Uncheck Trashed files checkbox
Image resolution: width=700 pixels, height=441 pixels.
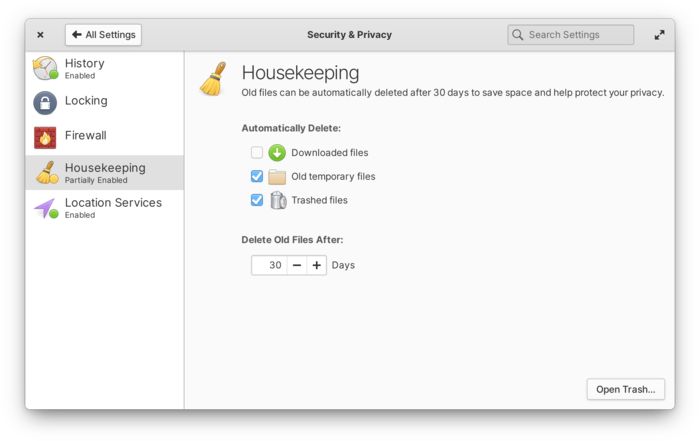point(257,200)
